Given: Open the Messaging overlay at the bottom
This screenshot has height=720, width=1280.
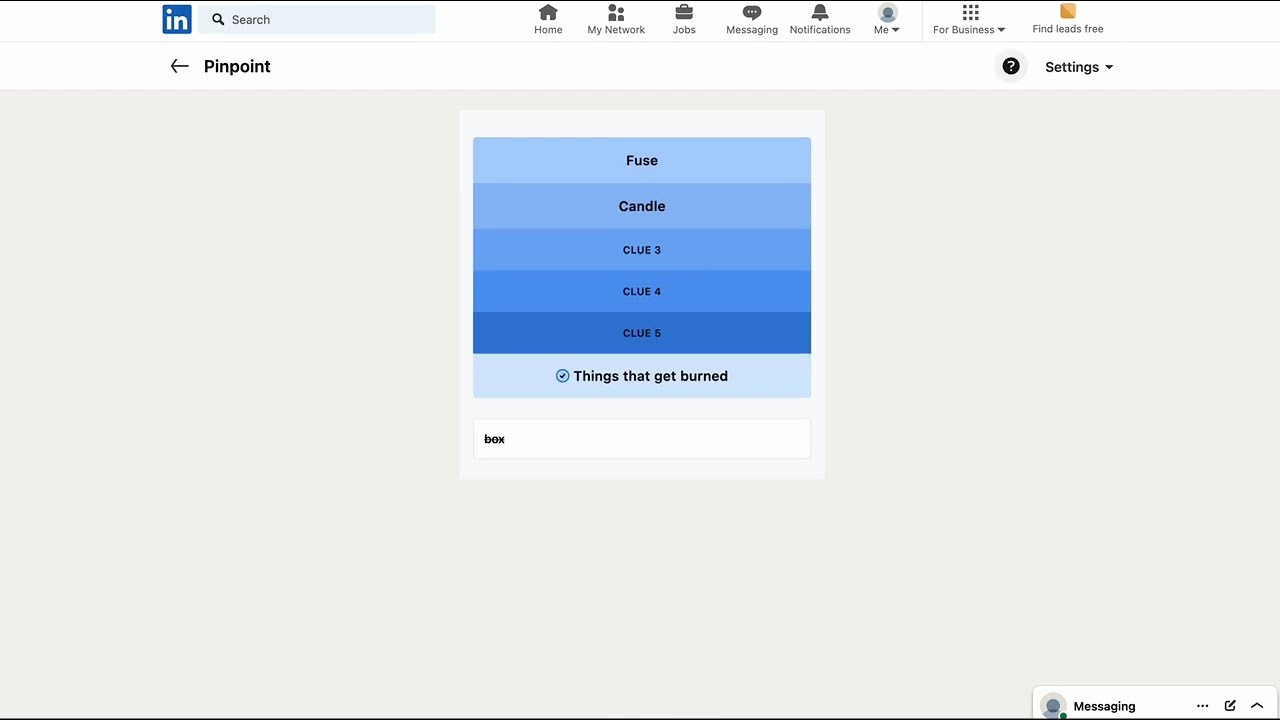Looking at the screenshot, I should [x=1104, y=706].
